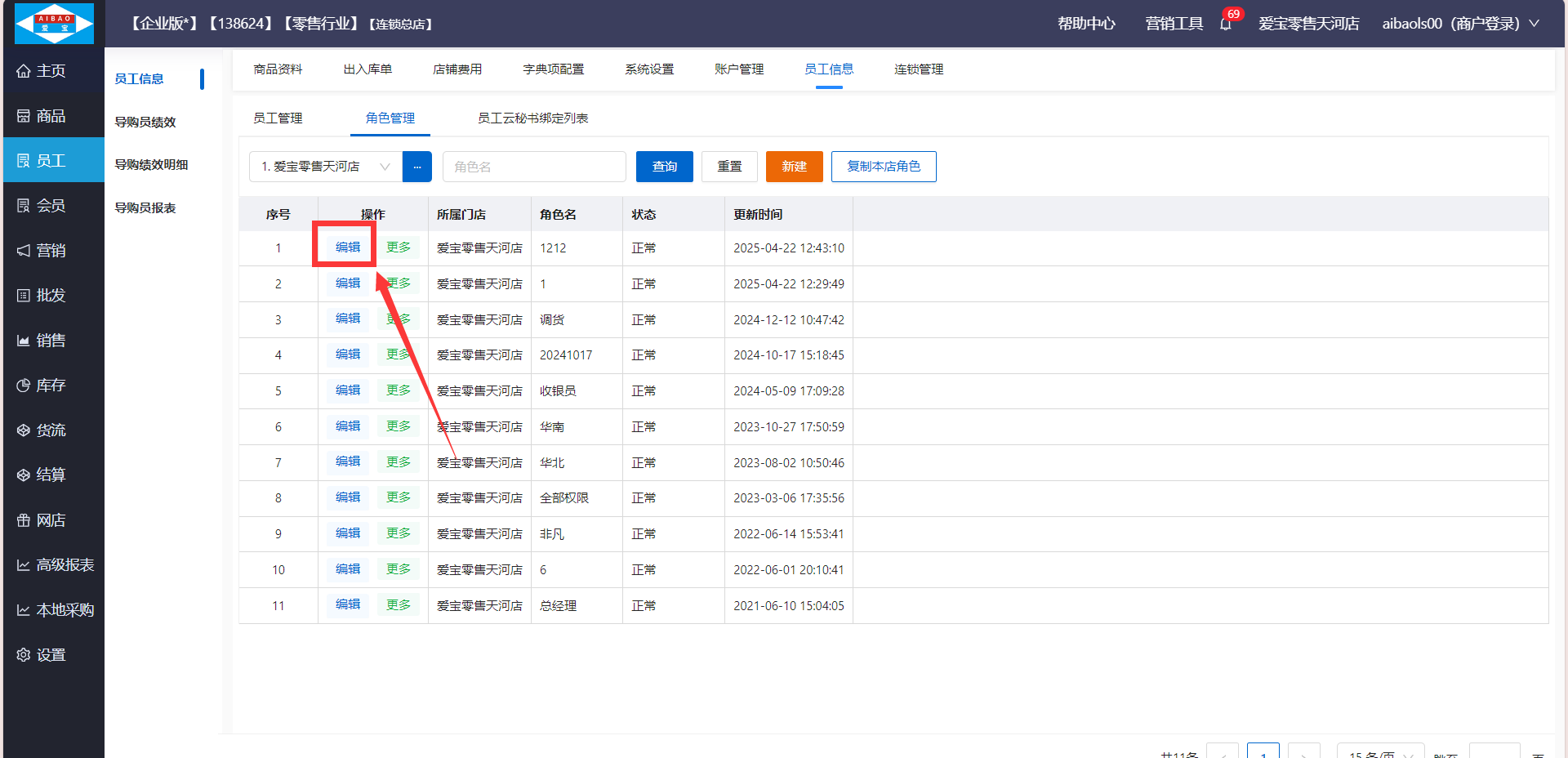Open the 商品 products sidebar icon
1568x758 pixels.
pyautogui.click(x=24, y=116)
